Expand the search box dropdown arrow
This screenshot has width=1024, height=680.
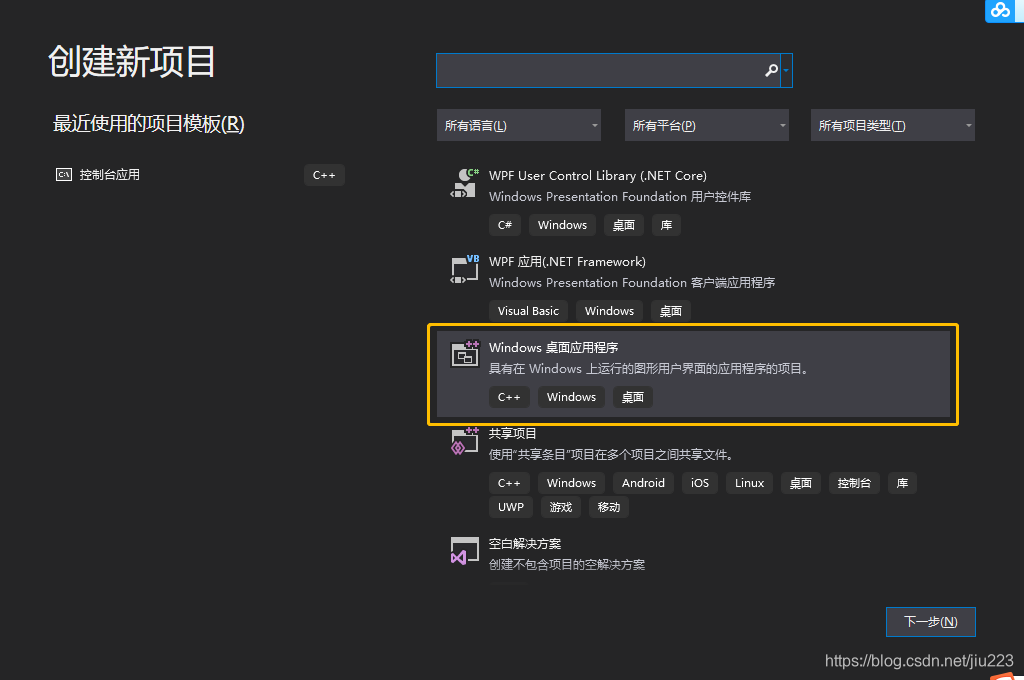point(787,70)
